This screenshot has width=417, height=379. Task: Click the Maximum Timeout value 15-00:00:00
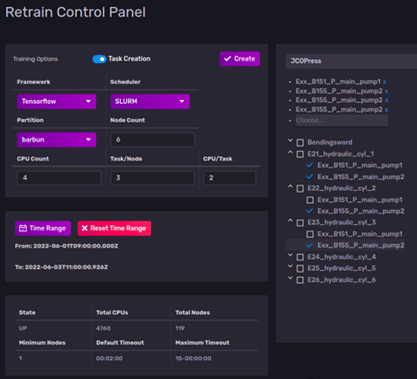193,358
